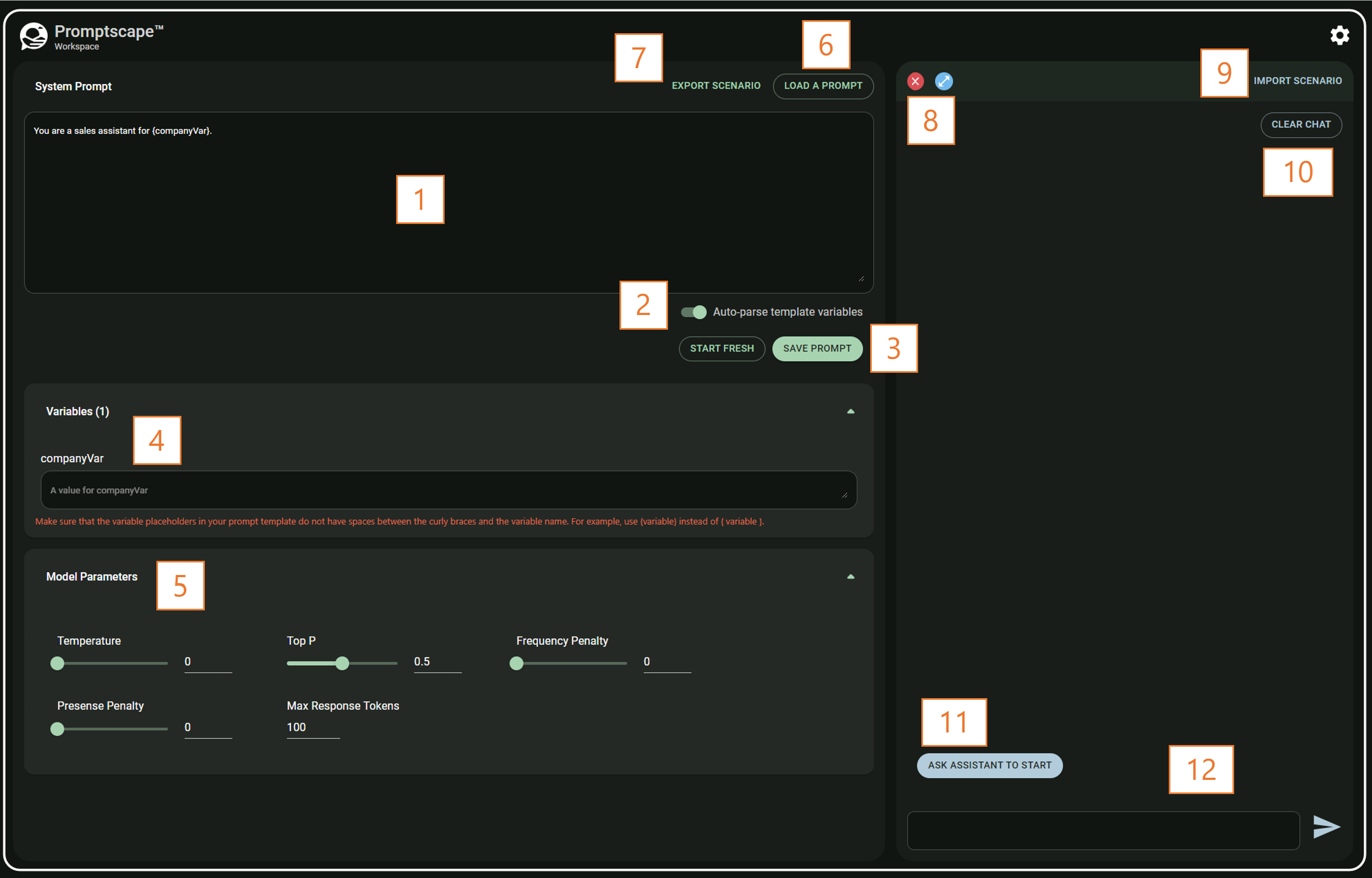Click the red close X icon
This screenshot has width=1372, height=878.
[x=915, y=82]
